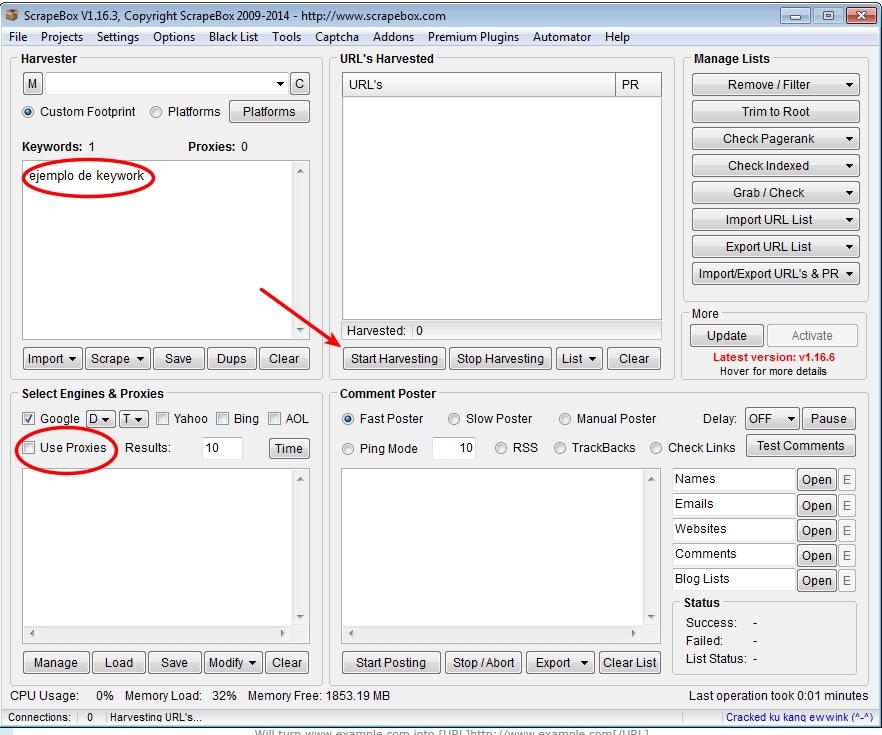Enable the AOL engine checkbox
The height and width of the screenshot is (735, 882).
point(274,418)
